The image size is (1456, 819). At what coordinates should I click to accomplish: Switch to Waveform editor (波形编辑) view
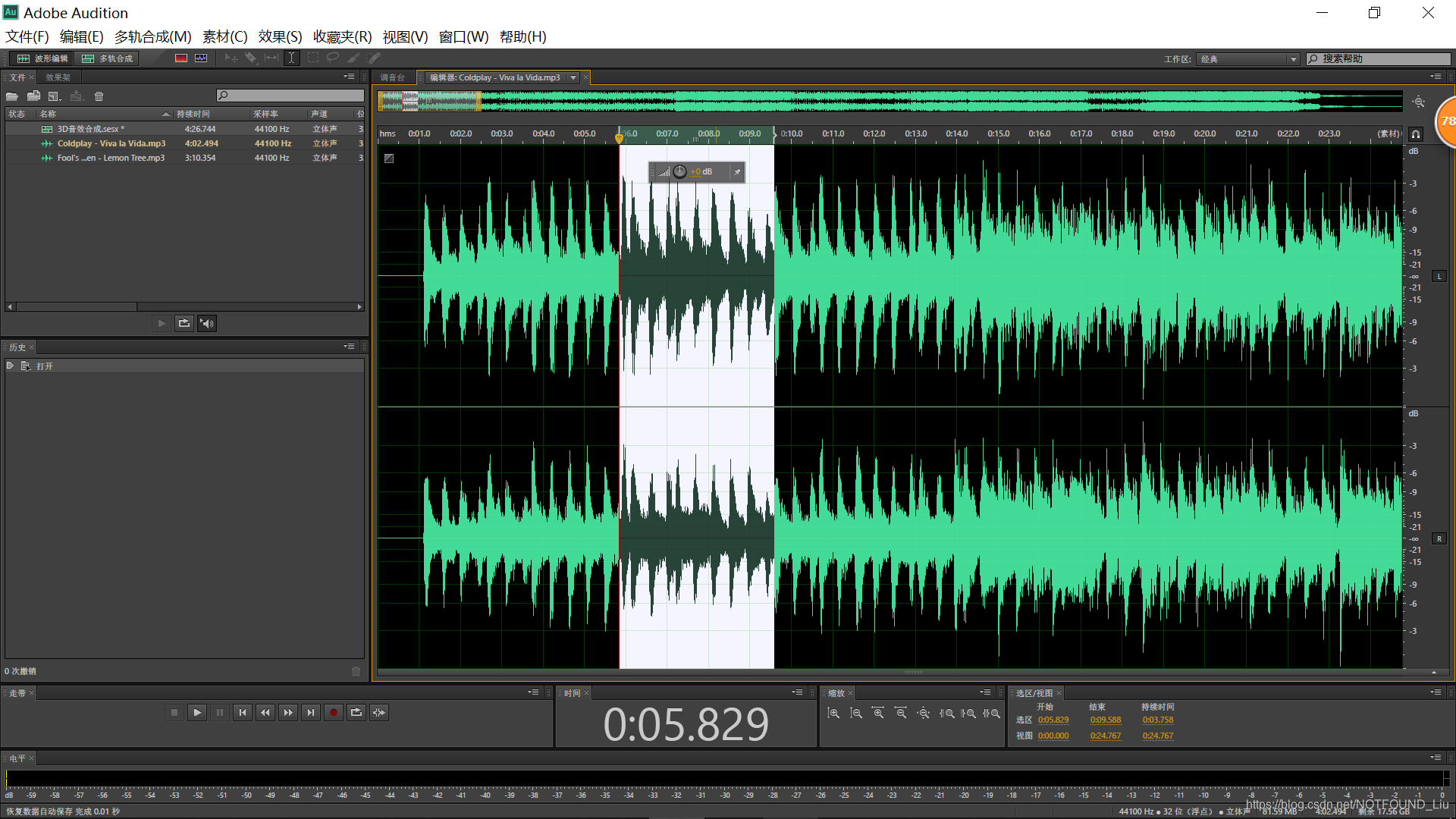[x=42, y=58]
